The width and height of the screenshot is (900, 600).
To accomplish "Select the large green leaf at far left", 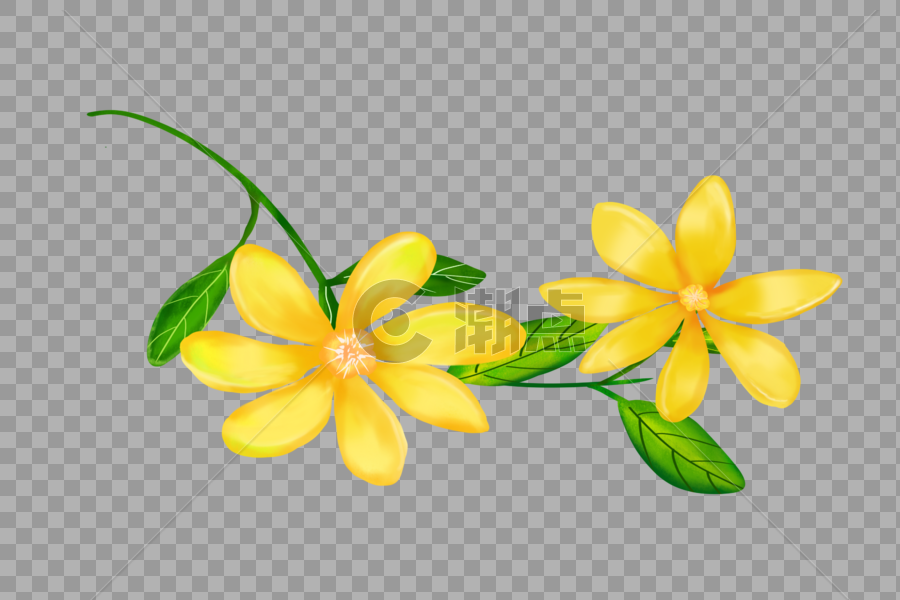I will pyautogui.click(x=188, y=308).
